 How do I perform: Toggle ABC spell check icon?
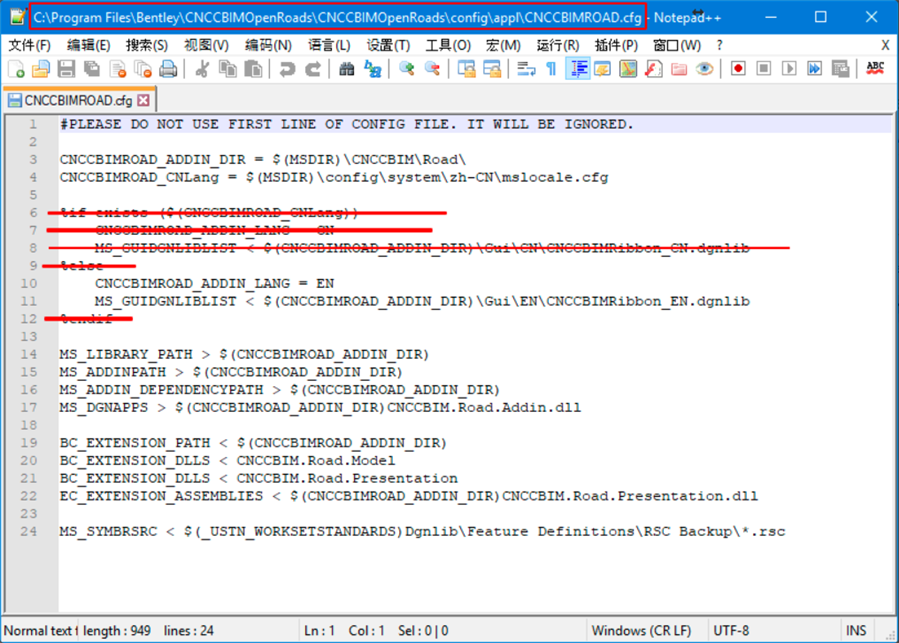[875, 69]
